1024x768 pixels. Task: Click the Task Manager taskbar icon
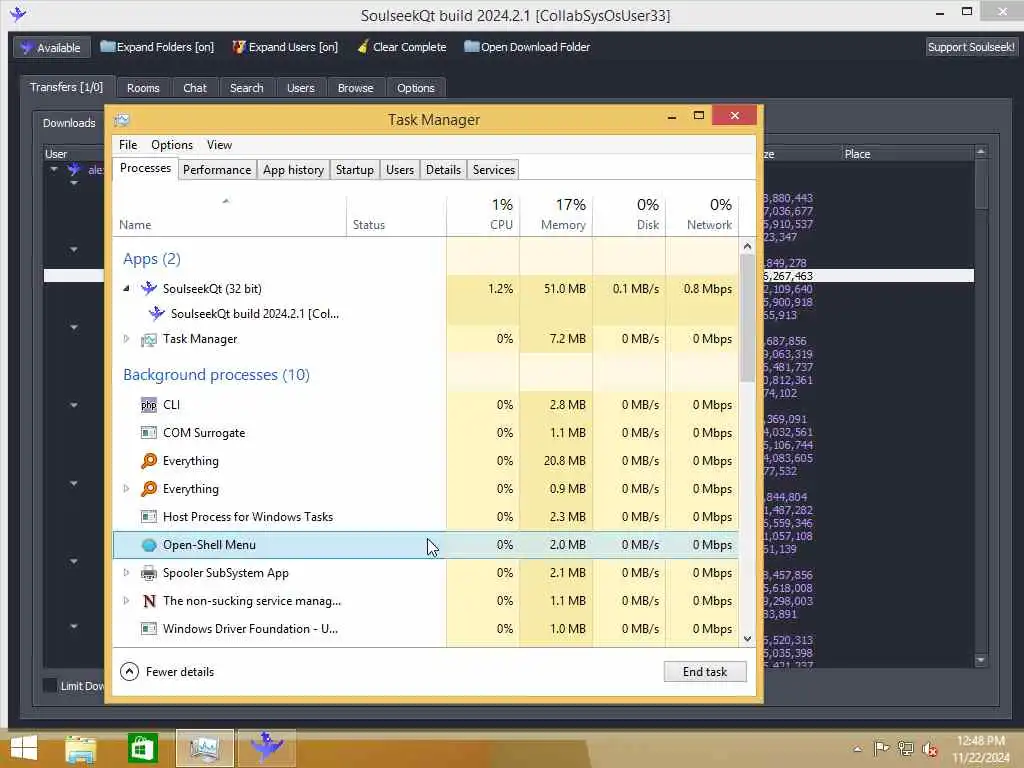[x=204, y=748]
